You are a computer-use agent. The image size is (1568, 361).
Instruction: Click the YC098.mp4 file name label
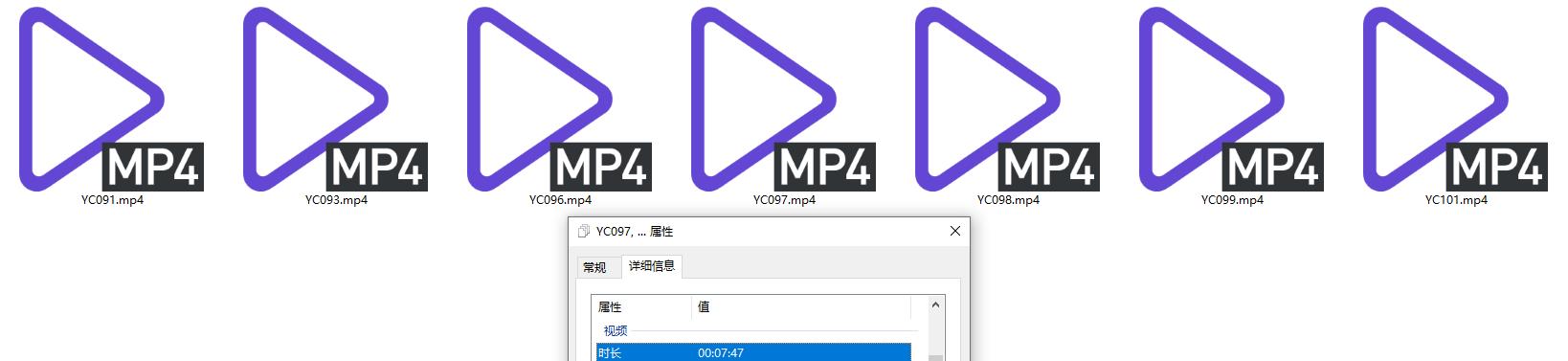1008,200
